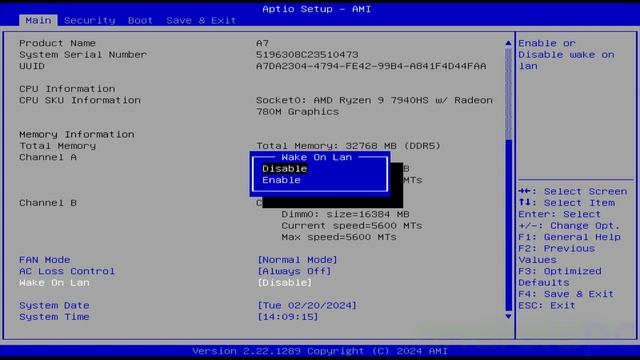The width and height of the screenshot is (640, 360).
Task: Click the scrollbar up arrow
Action: (x=508, y=43)
